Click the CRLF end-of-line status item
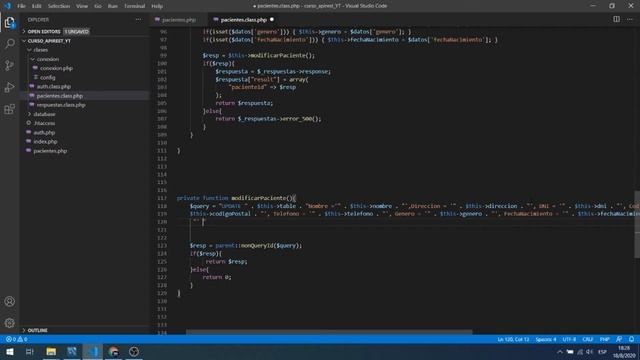 (x=588, y=339)
